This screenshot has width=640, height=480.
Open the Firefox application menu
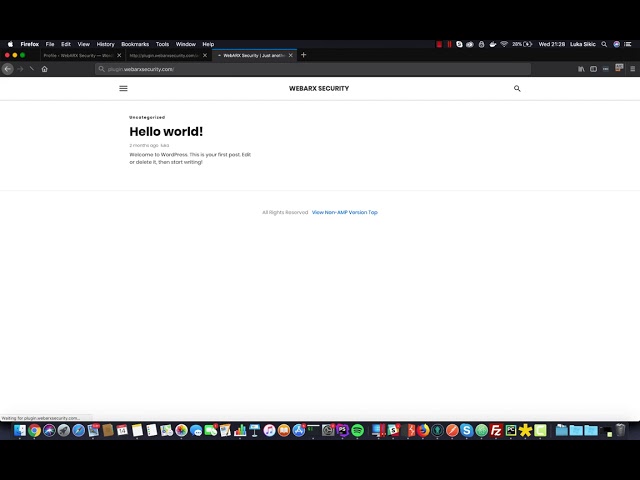click(x=632, y=69)
